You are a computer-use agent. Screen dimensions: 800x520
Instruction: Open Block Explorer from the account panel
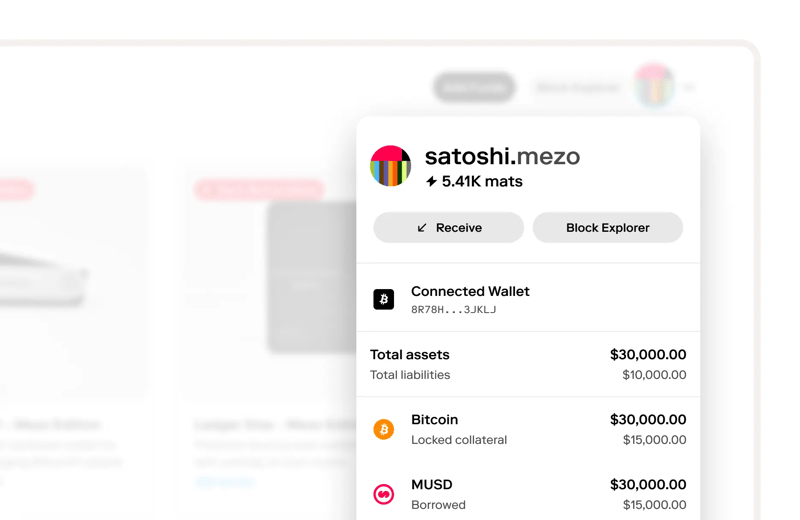click(607, 228)
